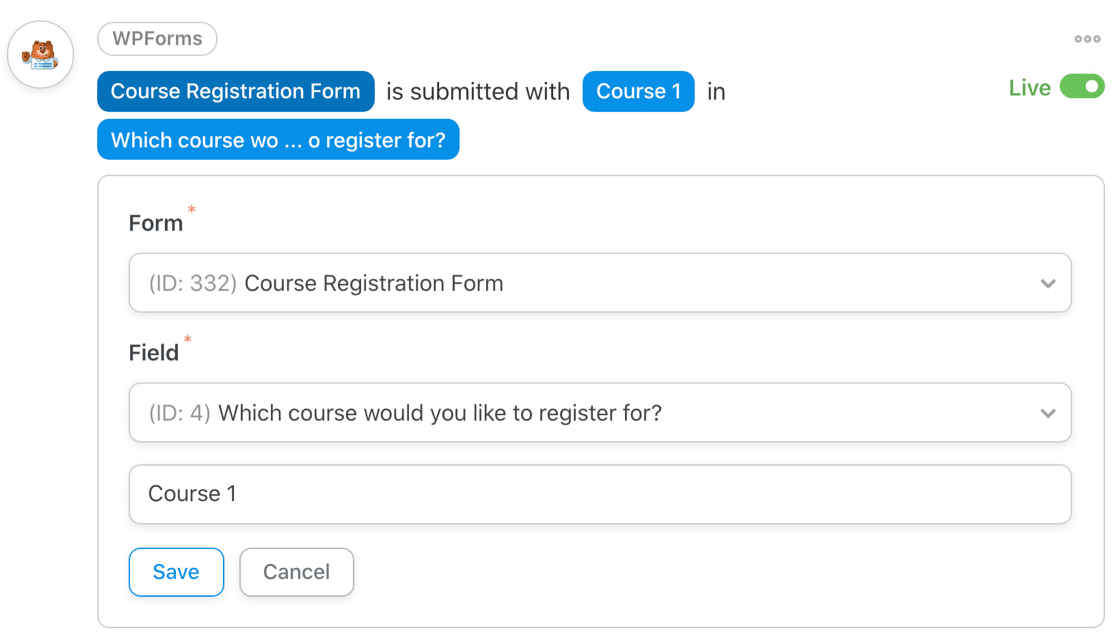Click the green Live status label
This screenshot has height=642, width=1116.
[x=1029, y=88]
